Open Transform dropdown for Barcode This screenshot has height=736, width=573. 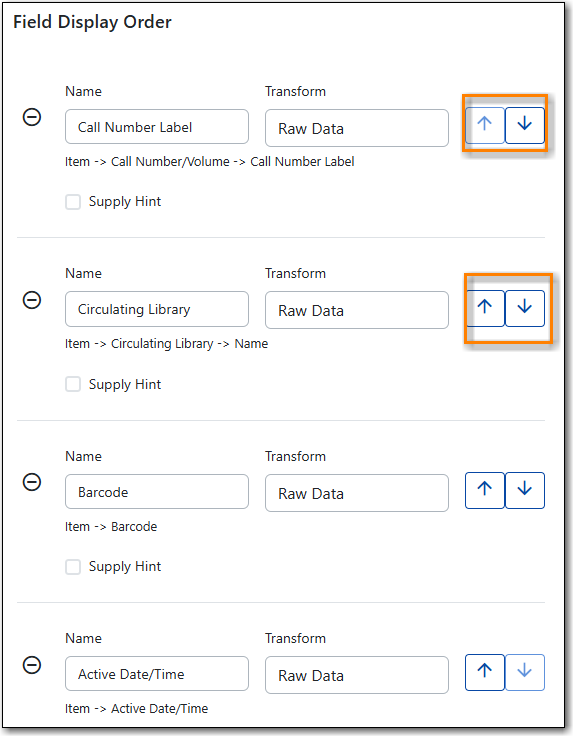point(357,493)
